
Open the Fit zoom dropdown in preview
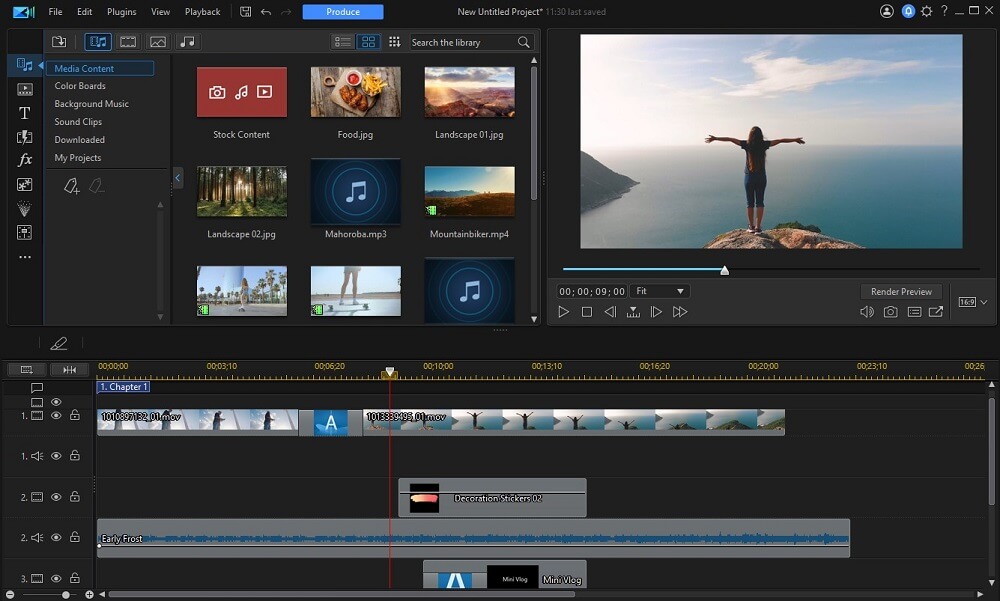[x=660, y=291]
